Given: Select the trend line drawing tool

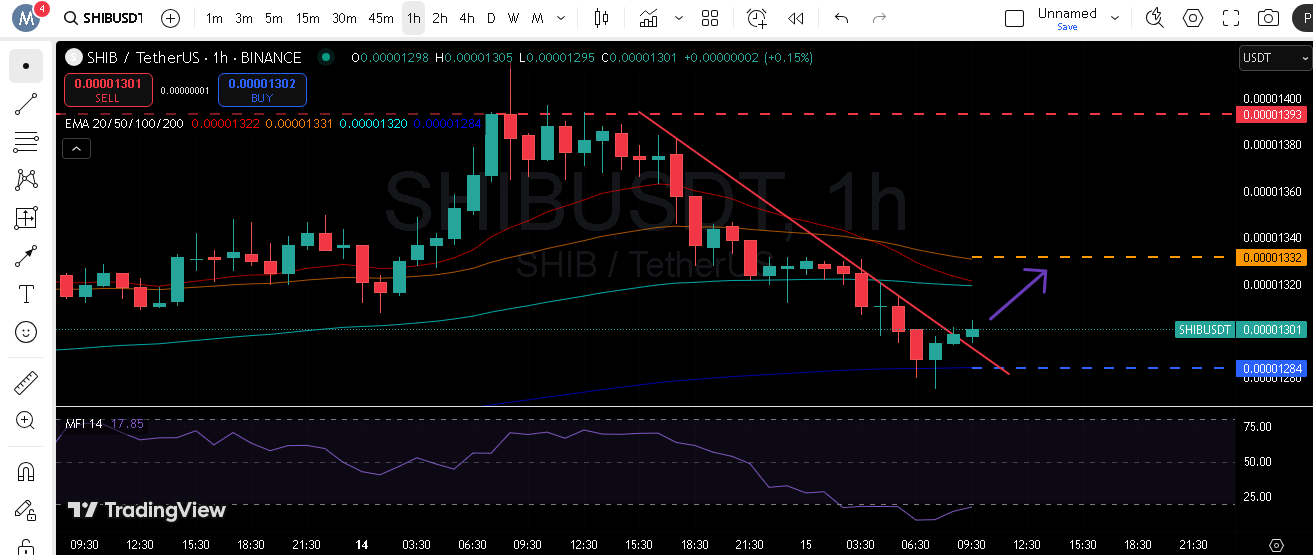Looking at the screenshot, I should pos(26,104).
